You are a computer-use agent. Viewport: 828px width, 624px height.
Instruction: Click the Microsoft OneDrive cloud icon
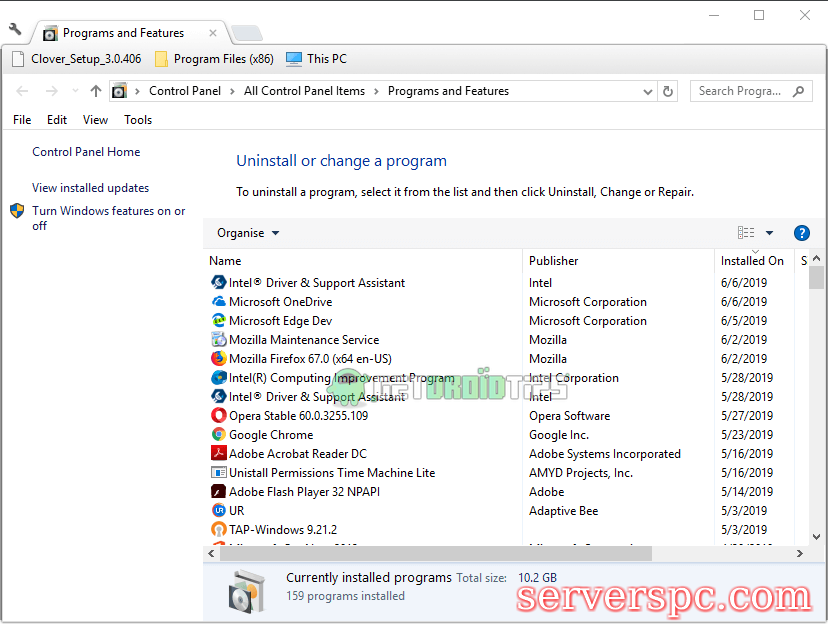click(x=219, y=302)
